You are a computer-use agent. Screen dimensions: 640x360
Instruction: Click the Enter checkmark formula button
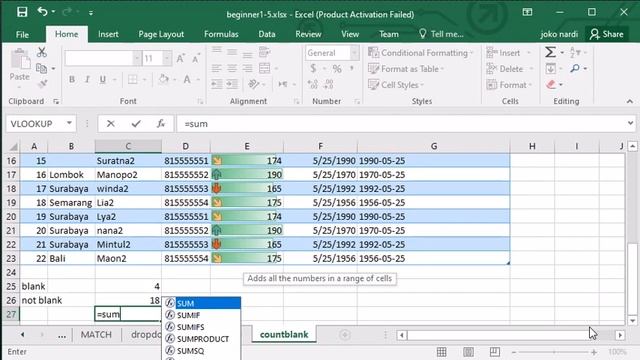(x=136, y=123)
